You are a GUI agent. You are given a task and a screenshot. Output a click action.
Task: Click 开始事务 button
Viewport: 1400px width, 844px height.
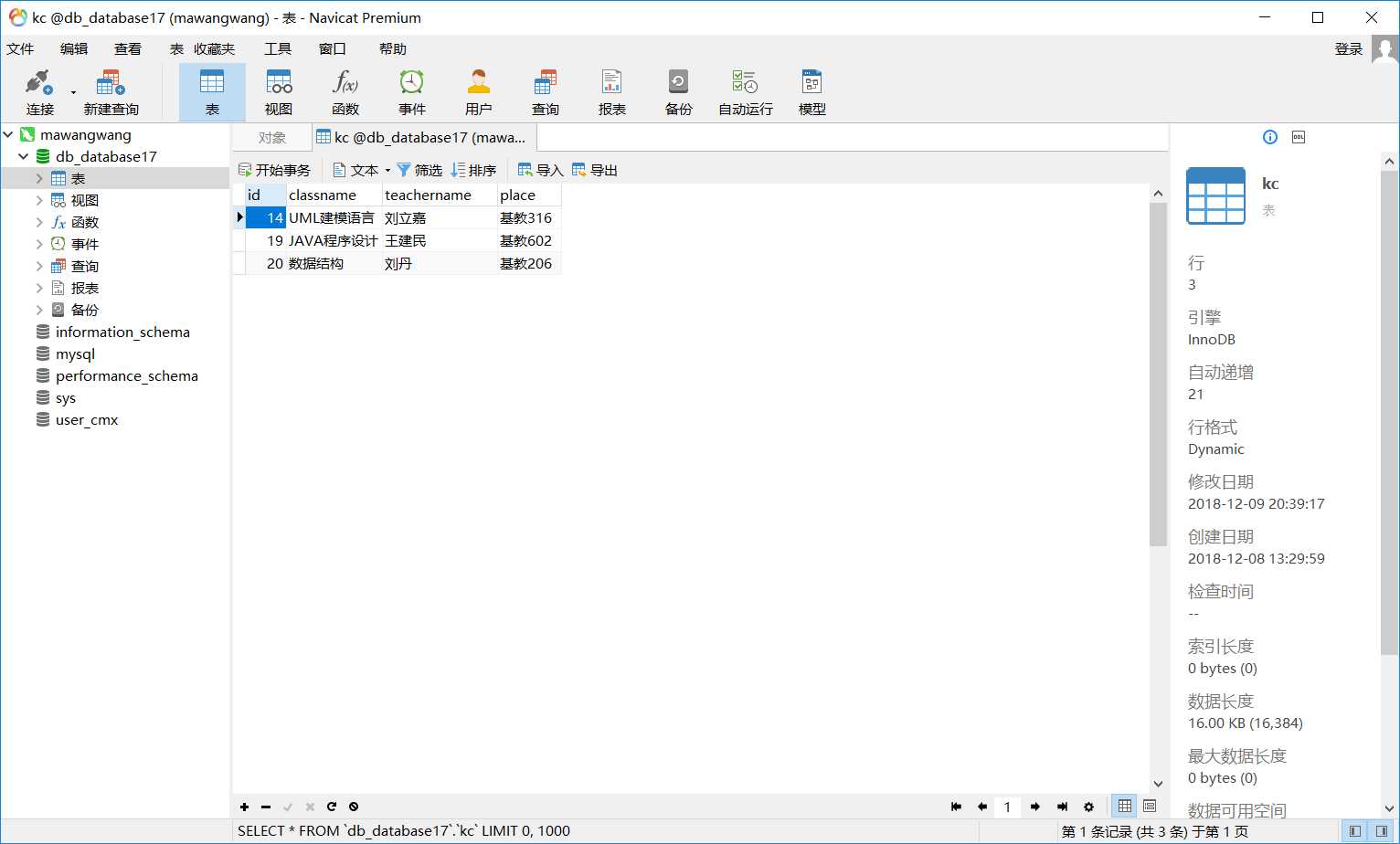pyautogui.click(x=274, y=170)
